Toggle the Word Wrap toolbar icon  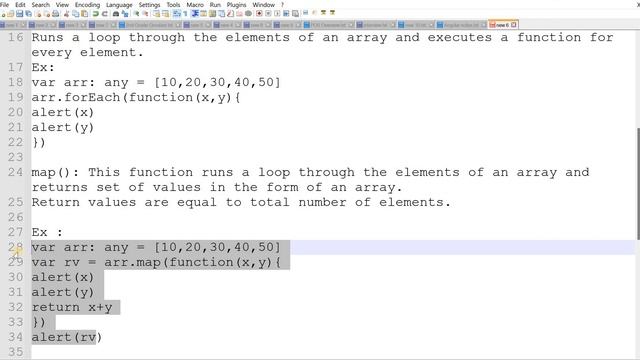[176, 13]
